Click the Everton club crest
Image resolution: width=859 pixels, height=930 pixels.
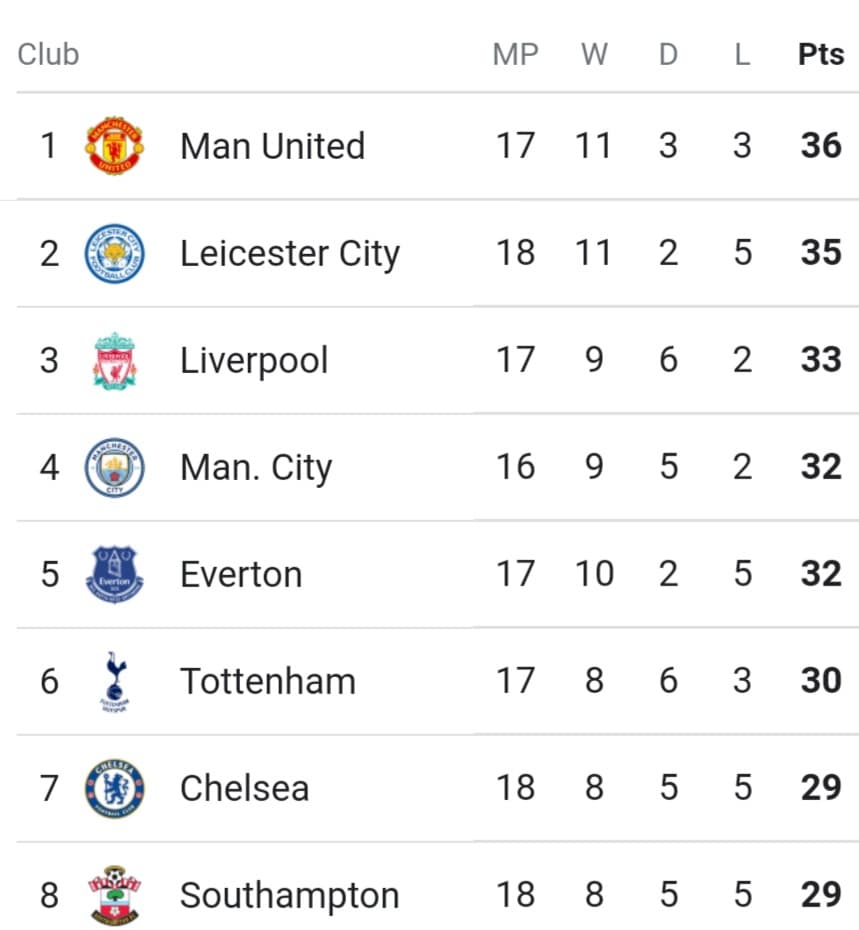(x=114, y=574)
